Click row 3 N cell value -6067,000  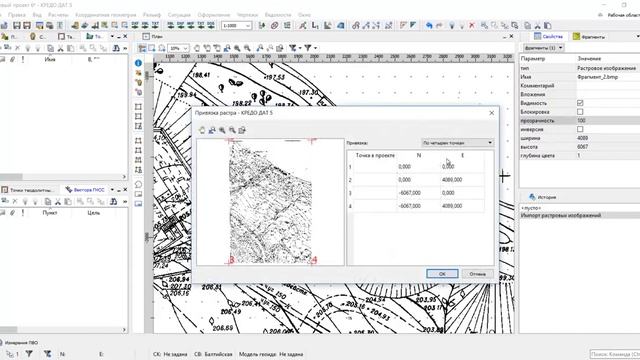(x=418, y=193)
